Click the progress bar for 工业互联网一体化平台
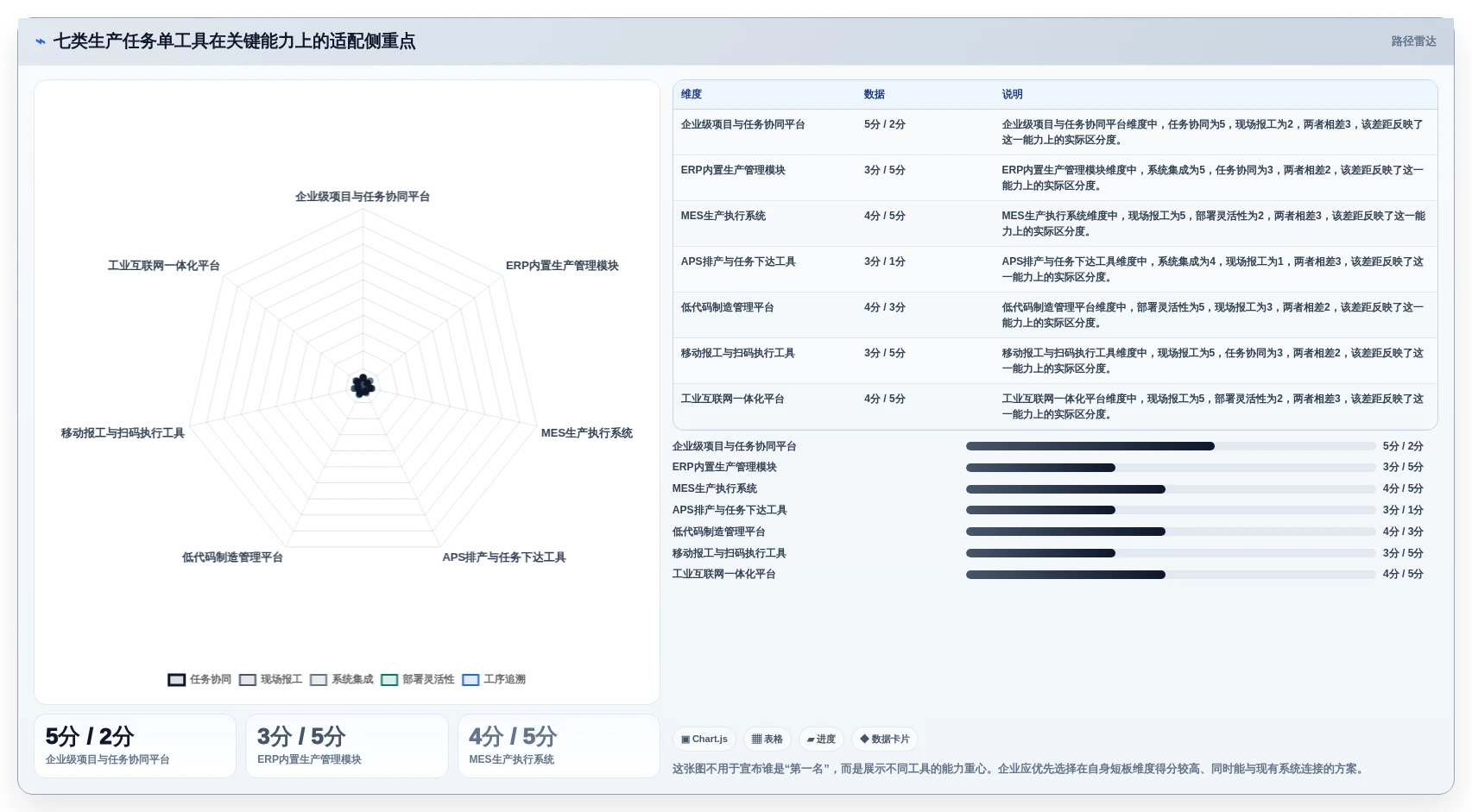1472x812 pixels. [1171, 575]
